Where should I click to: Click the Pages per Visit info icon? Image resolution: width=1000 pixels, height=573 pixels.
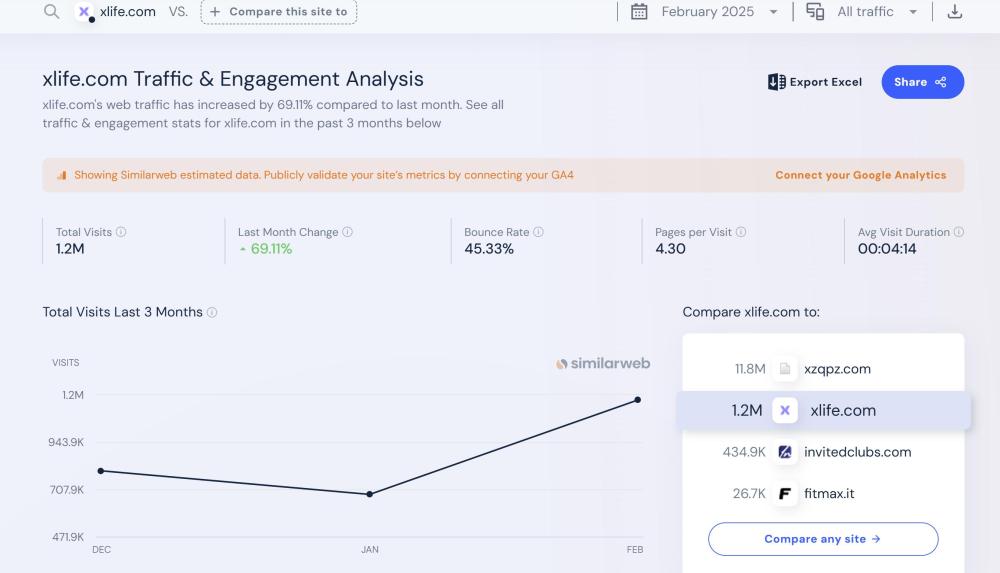pyautogui.click(x=741, y=232)
